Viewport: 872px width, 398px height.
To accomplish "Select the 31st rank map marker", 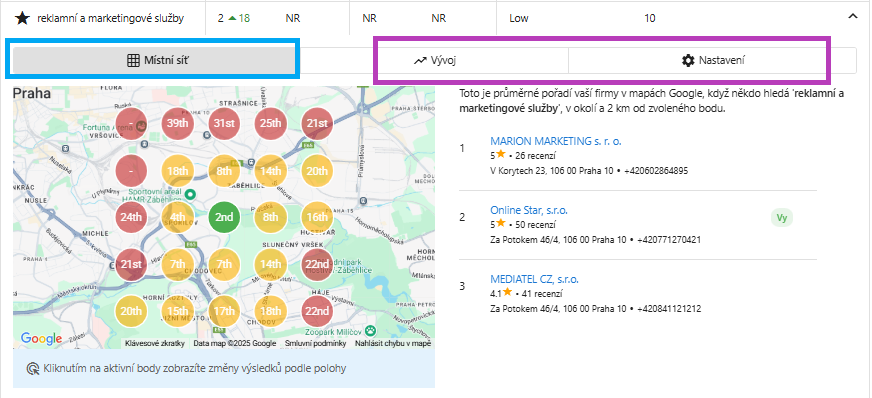I will tap(224, 123).
